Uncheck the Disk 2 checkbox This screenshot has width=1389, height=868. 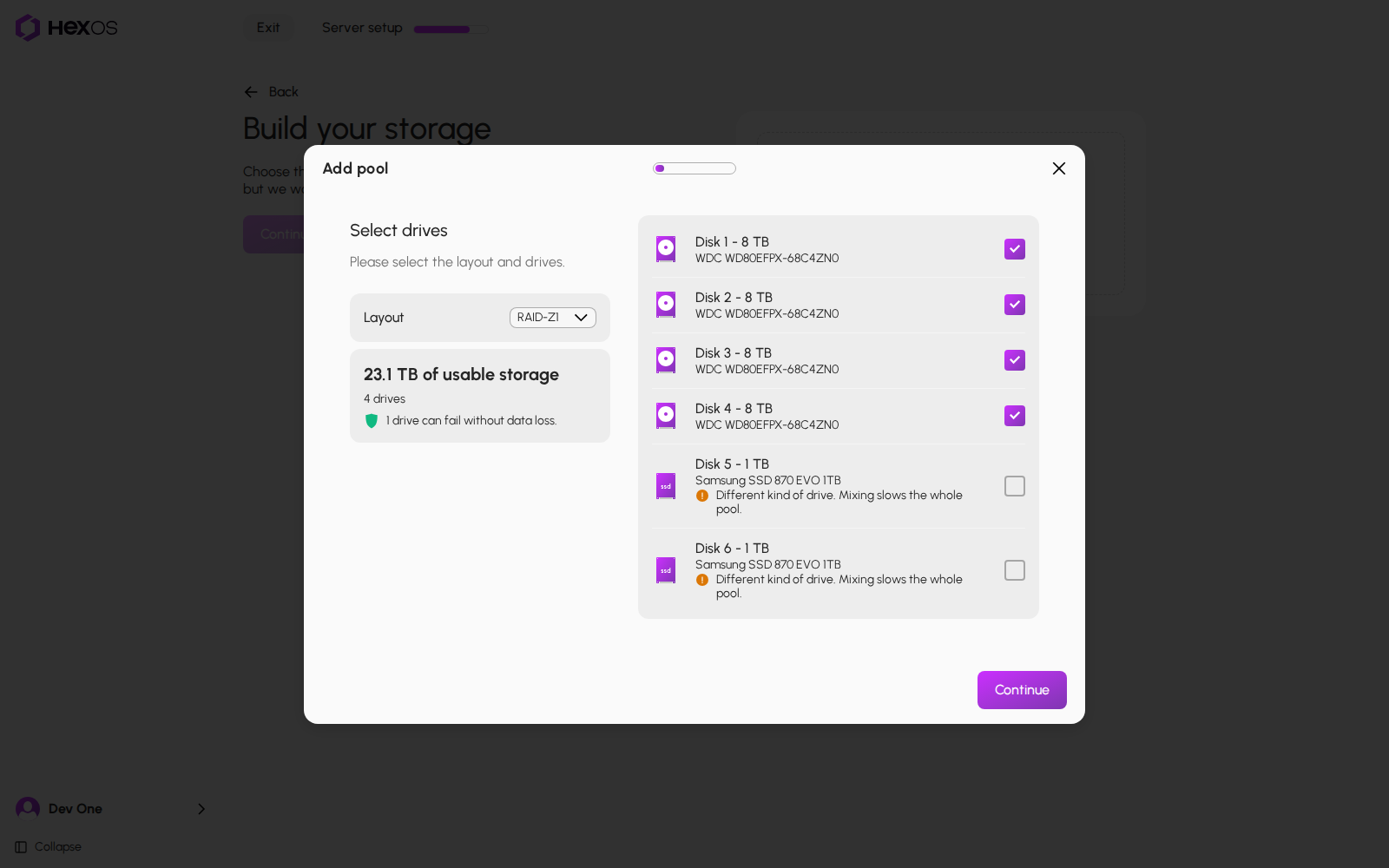[1015, 305]
